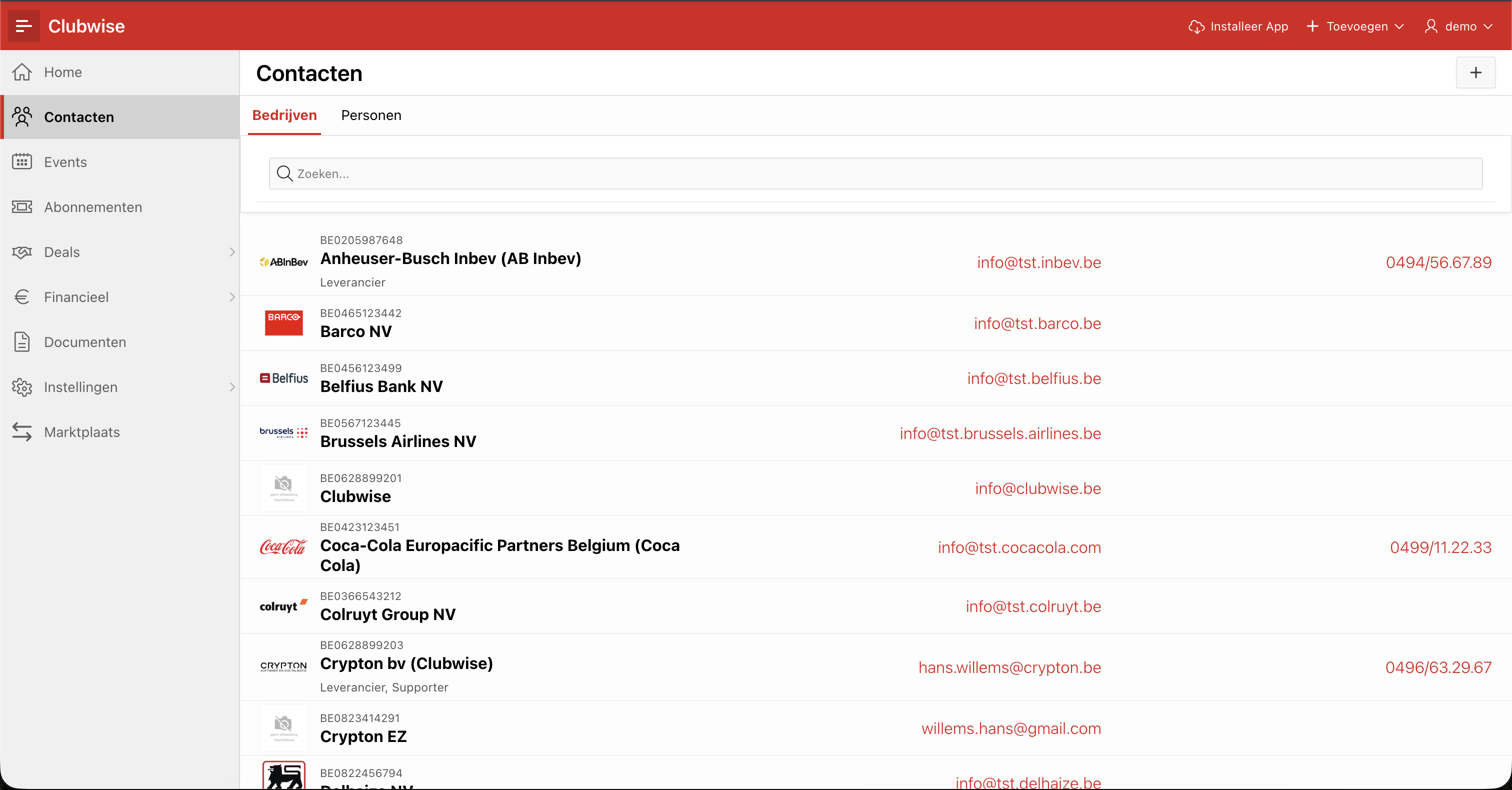Select the Bedrijven tab

coord(284,115)
